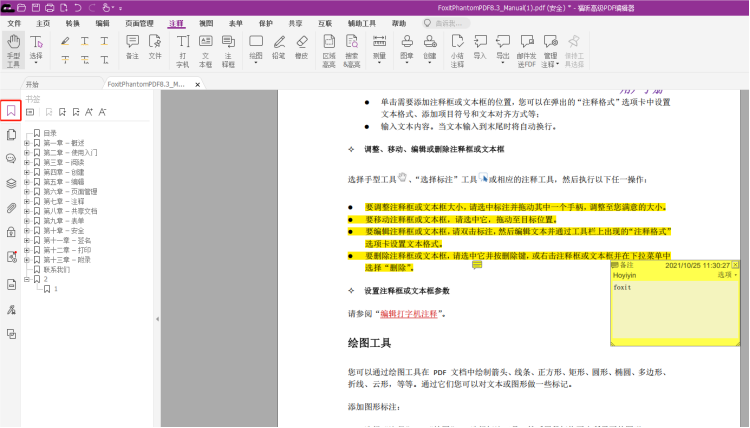Viewport: 750px width, 428px height.
Task: Click the highlight text marker icon
Action: click(65, 42)
